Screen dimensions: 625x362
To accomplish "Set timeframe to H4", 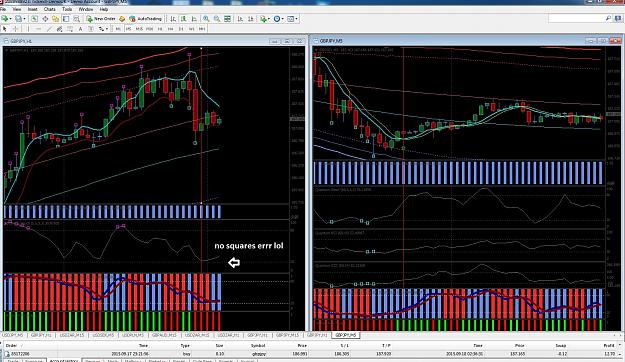I will tap(170, 29).
